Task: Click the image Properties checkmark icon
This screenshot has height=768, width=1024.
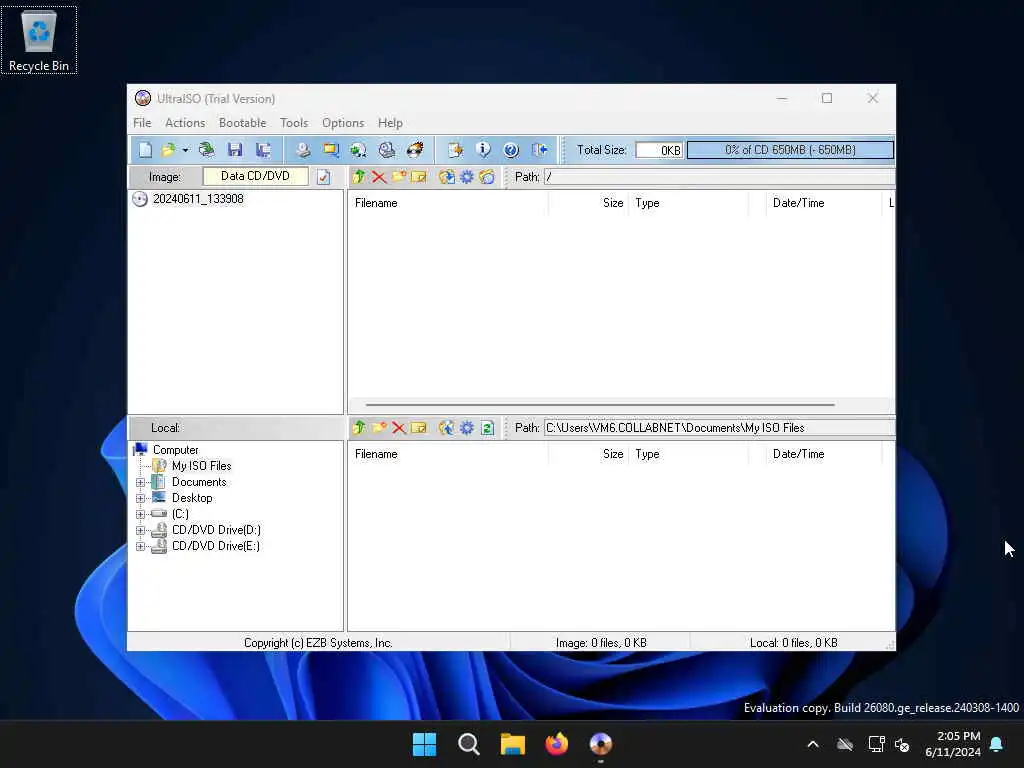Action: (323, 177)
